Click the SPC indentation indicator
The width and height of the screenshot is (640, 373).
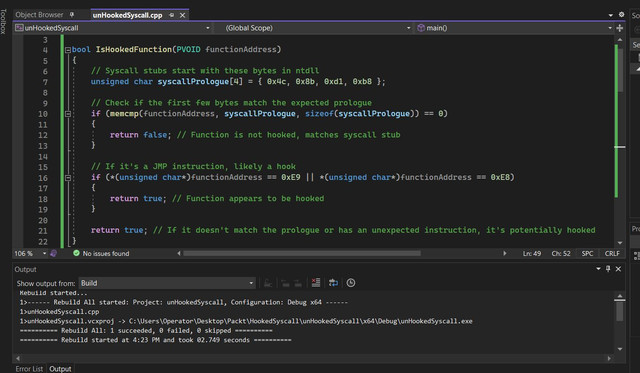[x=587, y=253]
